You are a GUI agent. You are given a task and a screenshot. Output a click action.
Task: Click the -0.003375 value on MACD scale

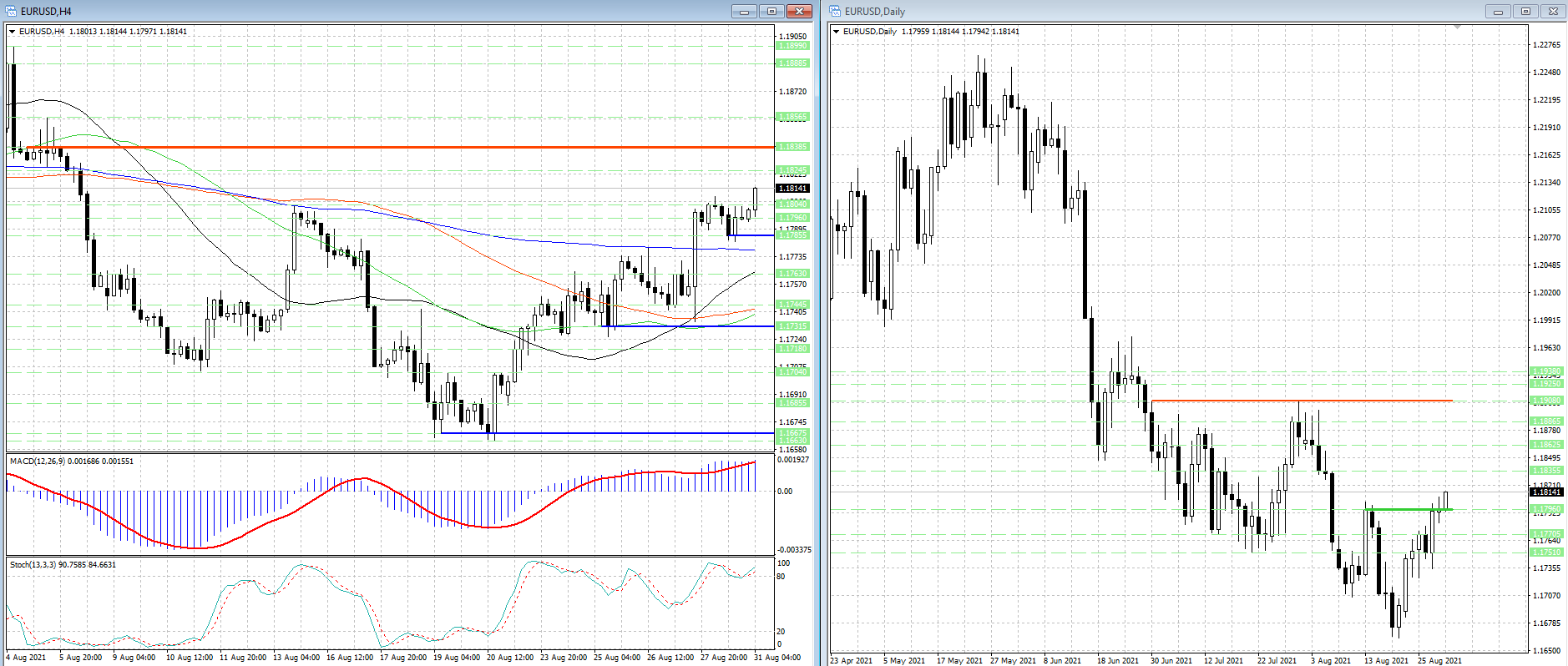(x=794, y=550)
